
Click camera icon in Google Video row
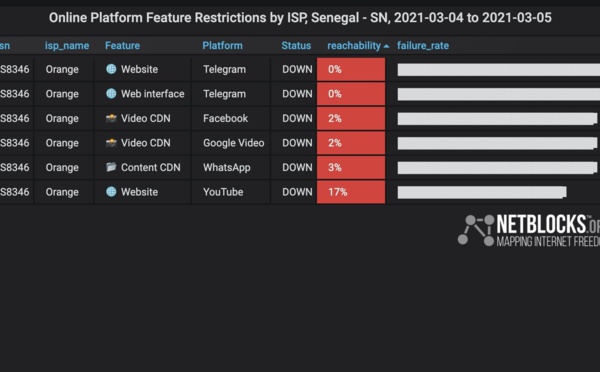click(111, 143)
